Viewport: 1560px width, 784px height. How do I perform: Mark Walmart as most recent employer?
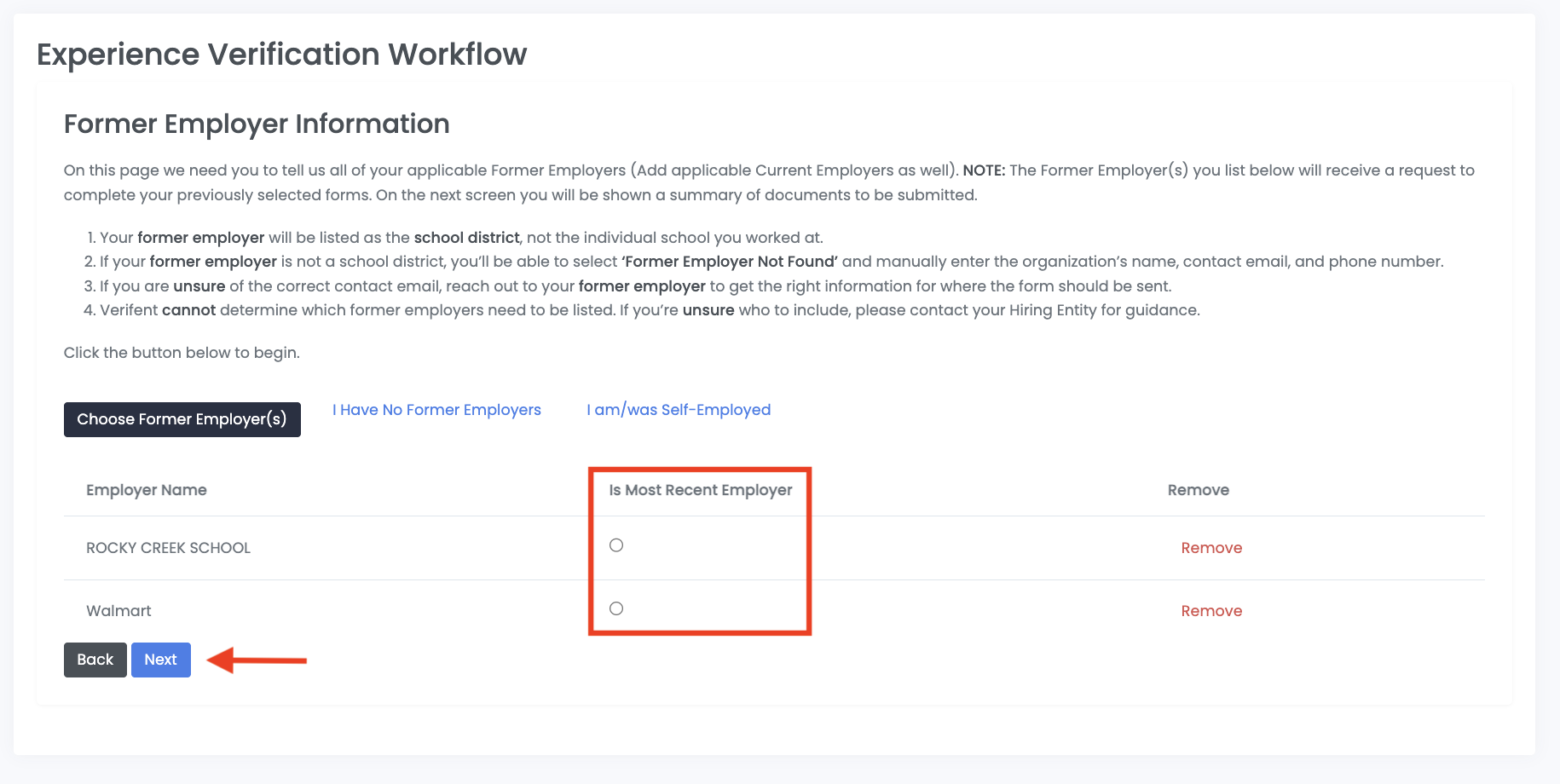[x=616, y=608]
